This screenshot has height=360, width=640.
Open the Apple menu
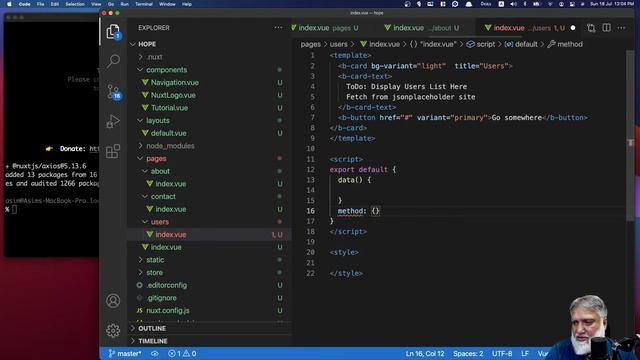9,4
